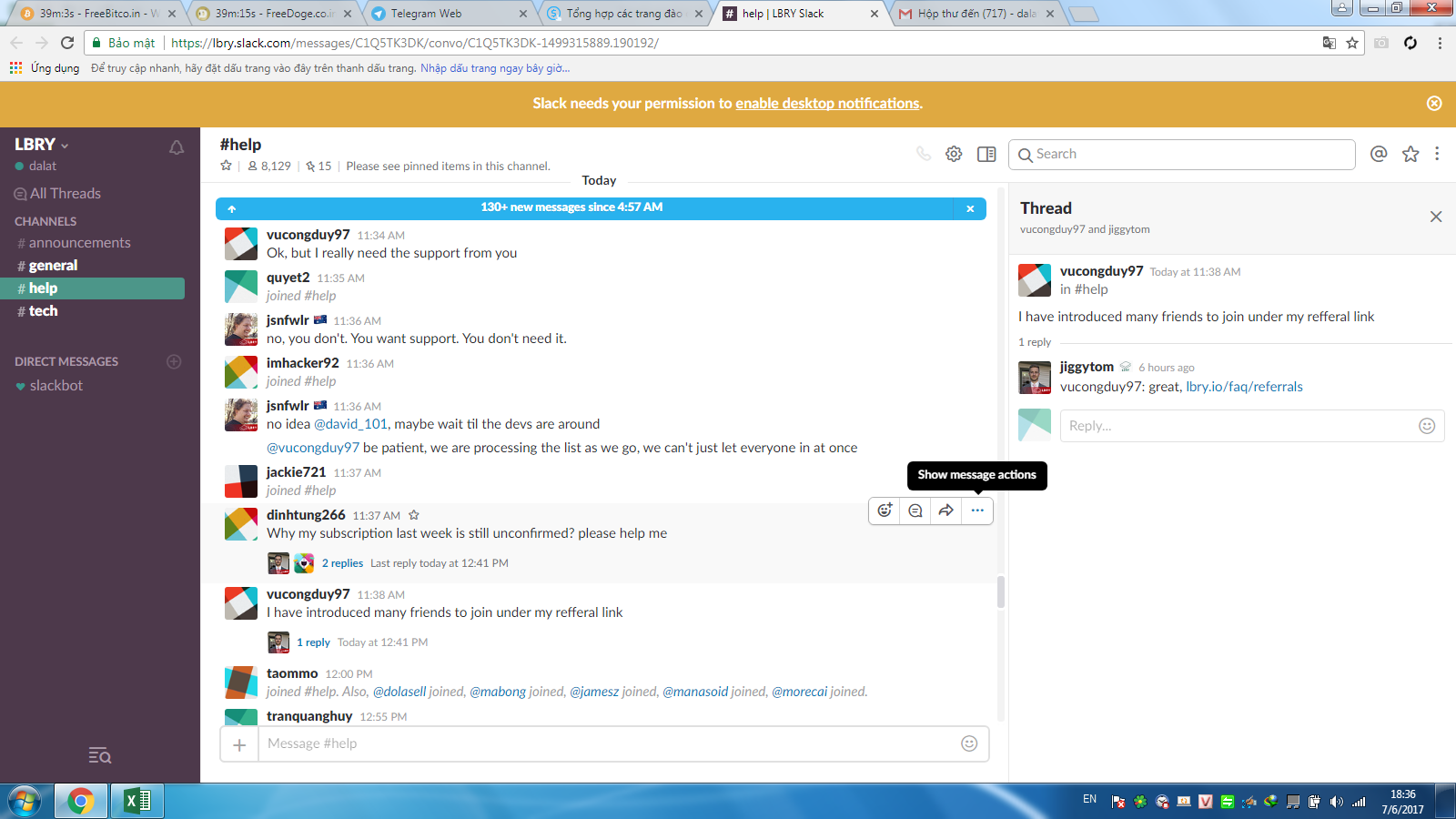Open jiggytom's profile in thread

(1087, 367)
